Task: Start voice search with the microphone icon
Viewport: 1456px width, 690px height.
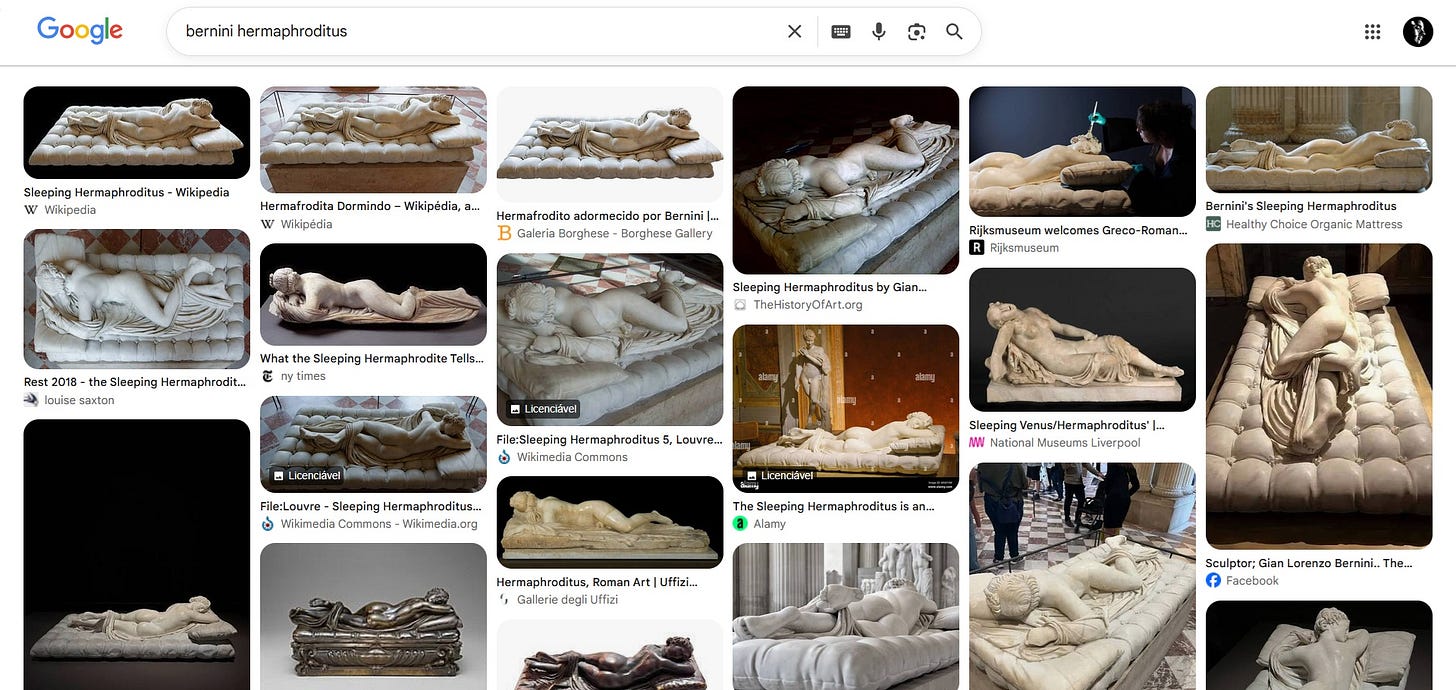Action: tap(879, 31)
